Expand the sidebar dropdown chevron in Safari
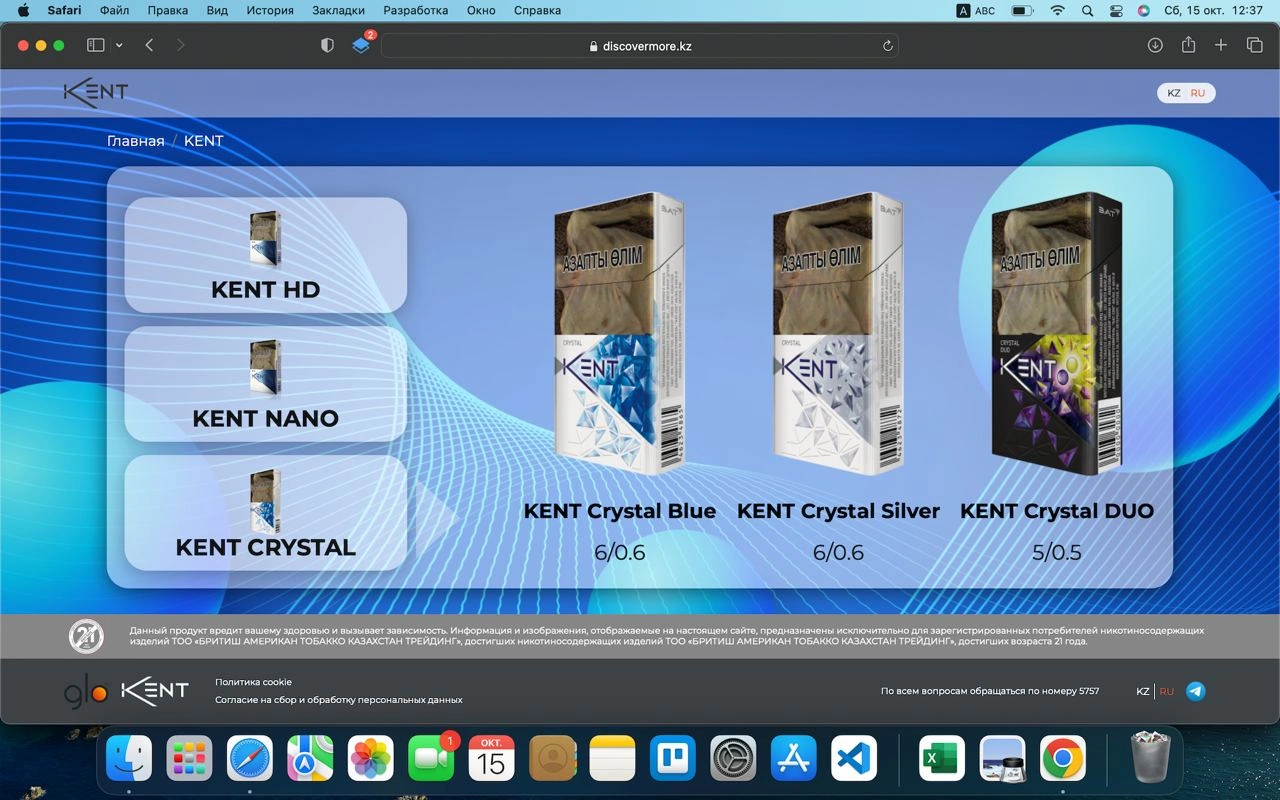The height and width of the screenshot is (800, 1280). (x=119, y=45)
